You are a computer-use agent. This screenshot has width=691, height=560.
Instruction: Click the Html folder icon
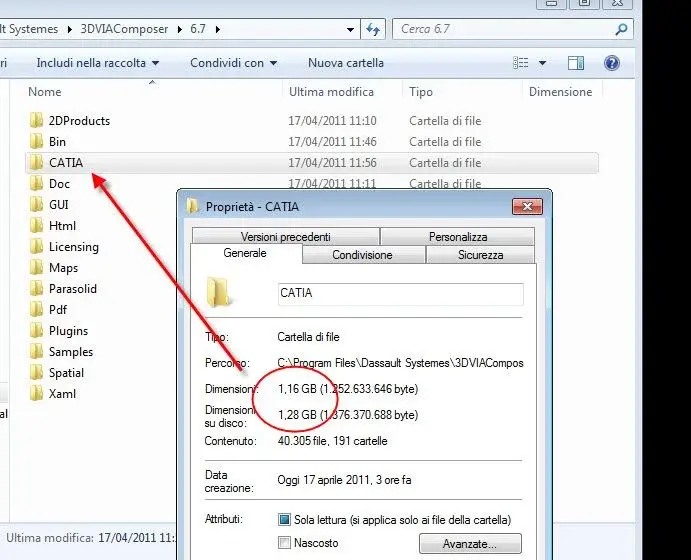pos(37,226)
